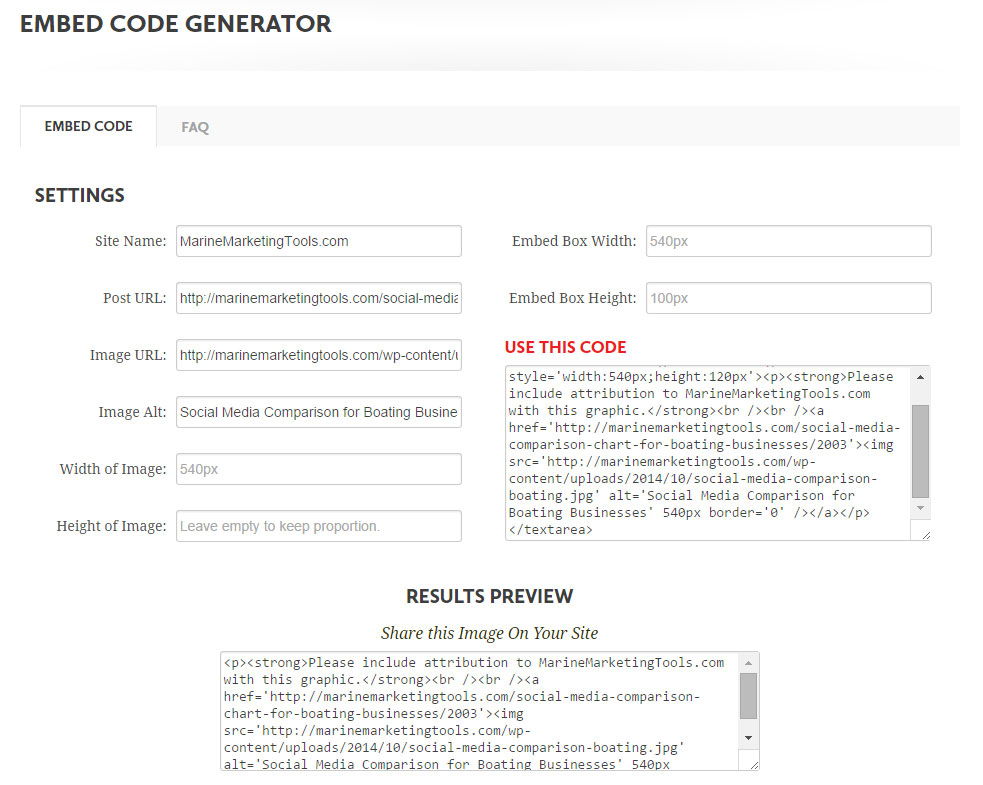This screenshot has width=983, height=785.
Task: Click into the Image URL field
Action: coord(318,355)
